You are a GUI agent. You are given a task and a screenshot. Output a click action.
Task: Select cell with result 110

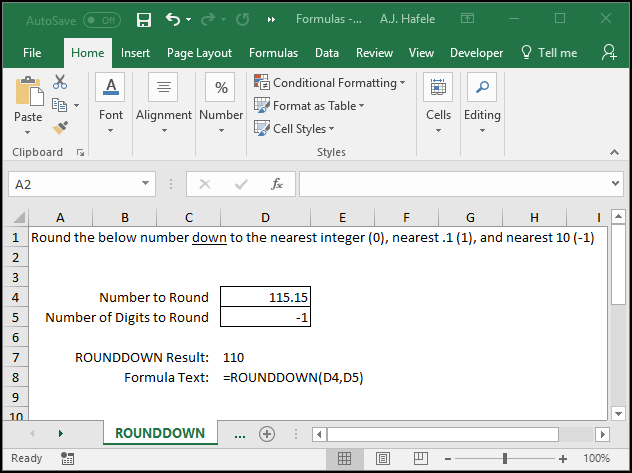click(265, 357)
